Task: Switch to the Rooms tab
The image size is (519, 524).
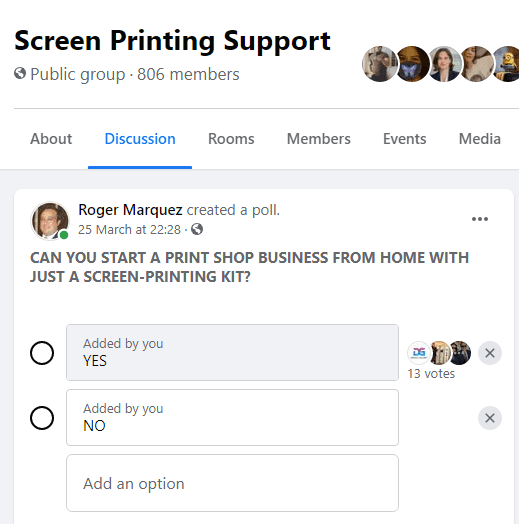Action: [x=231, y=139]
